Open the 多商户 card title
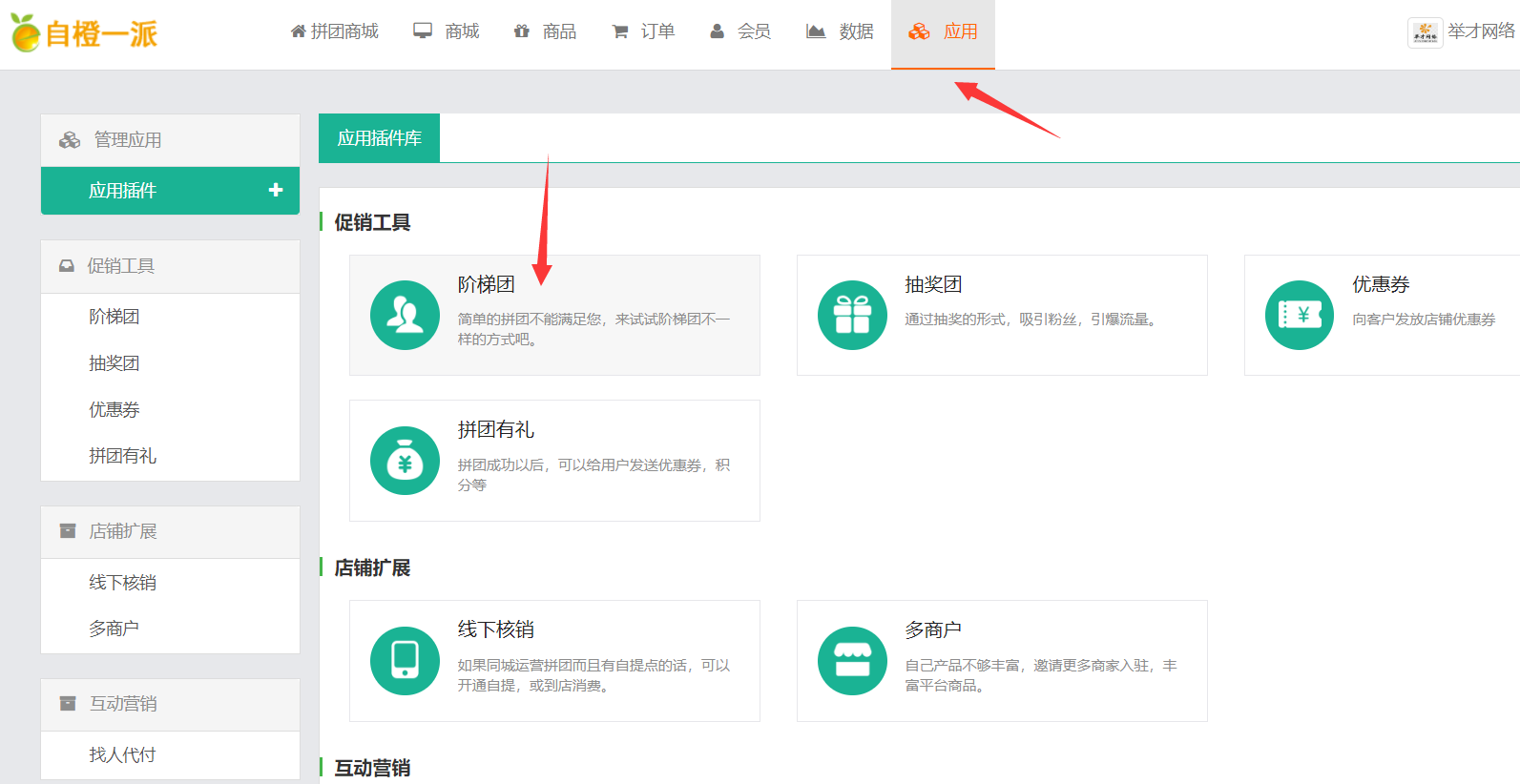 click(x=933, y=629)
